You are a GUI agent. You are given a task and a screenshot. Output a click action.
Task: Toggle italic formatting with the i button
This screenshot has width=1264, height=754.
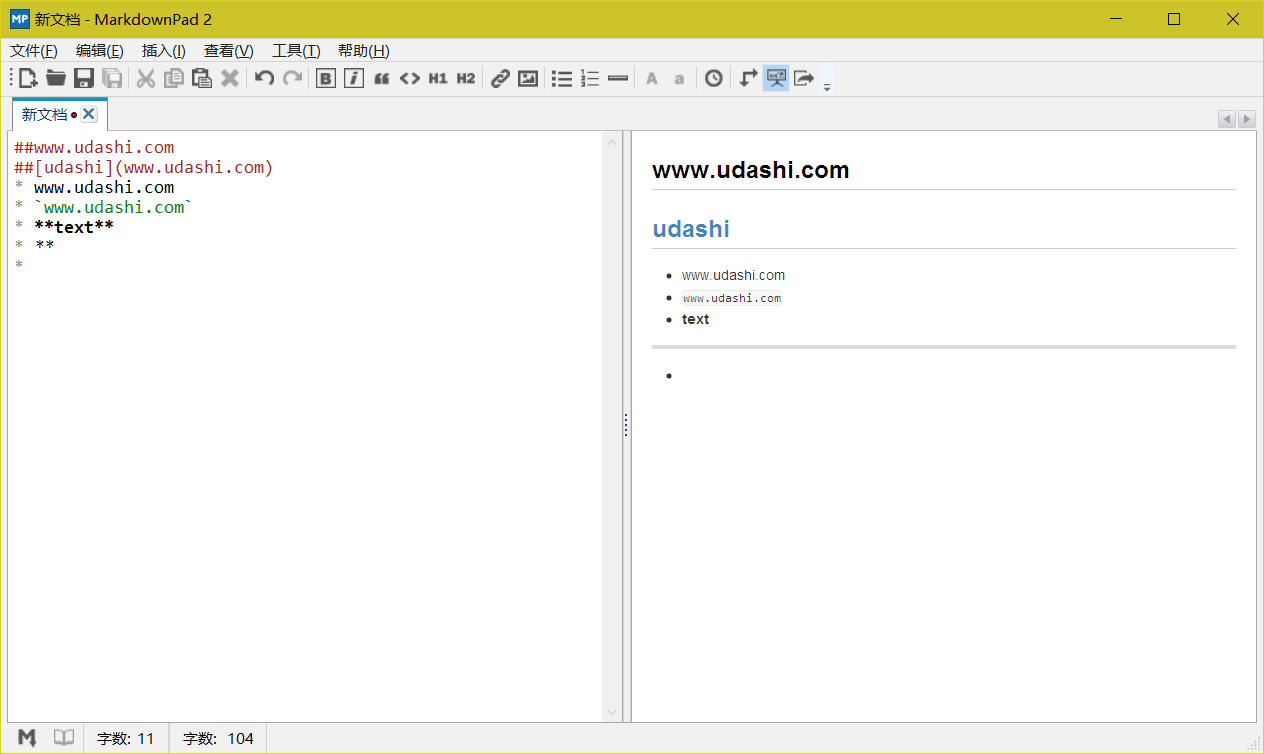click(353, 78)
